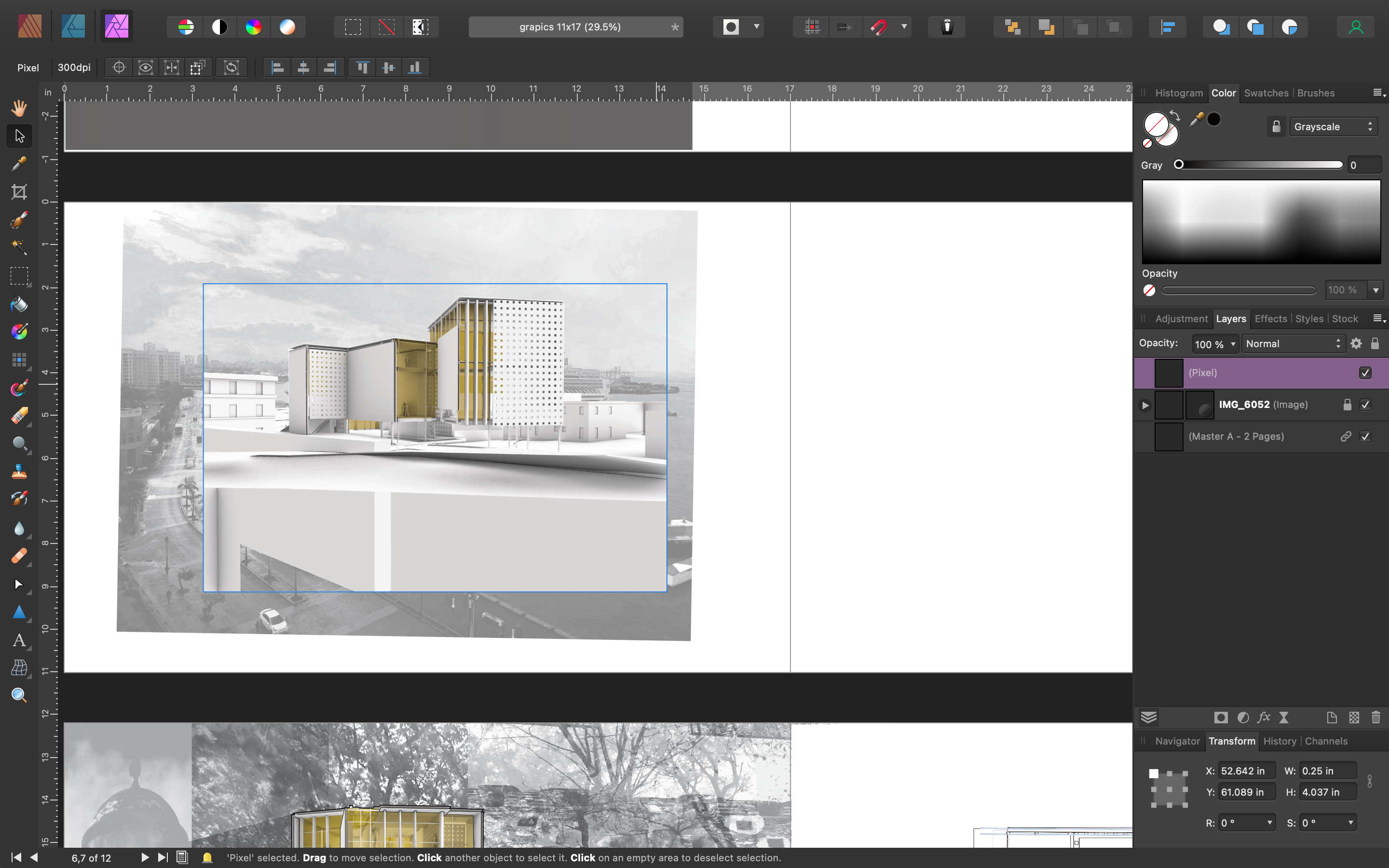
Task: Select the Artistic Text tool
Action: [x=19, y=640]
